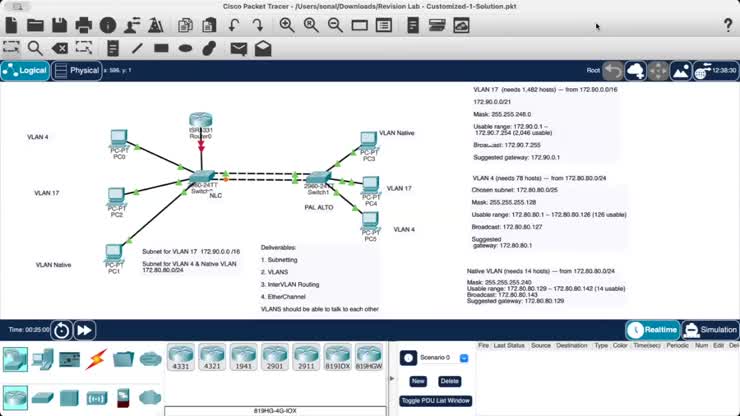Switch to Simulation mode
Screen dimensions: 740x416
click(x=710, y=330)
